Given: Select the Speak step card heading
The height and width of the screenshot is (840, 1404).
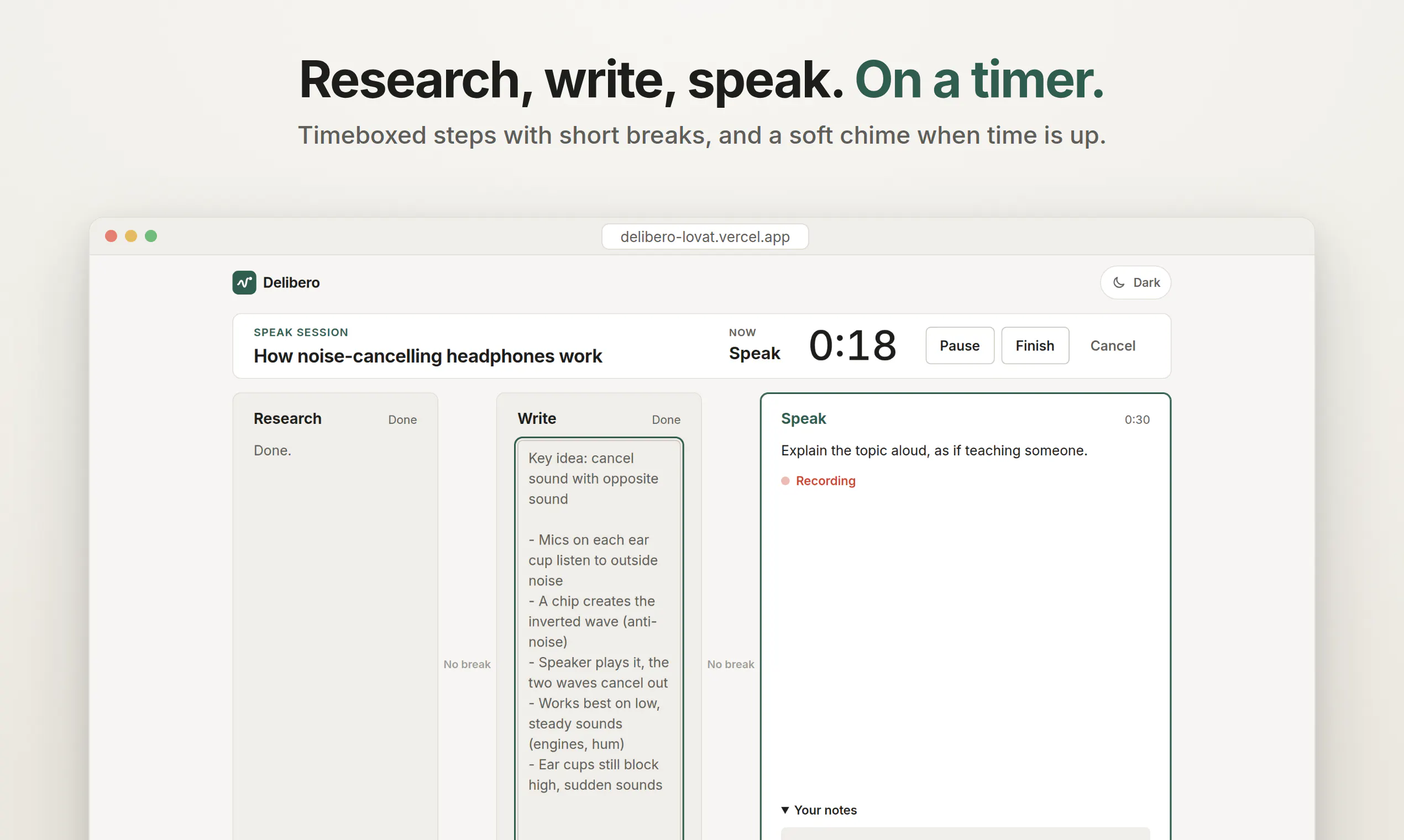Looking at the screenshot, I should pos(803,418).
